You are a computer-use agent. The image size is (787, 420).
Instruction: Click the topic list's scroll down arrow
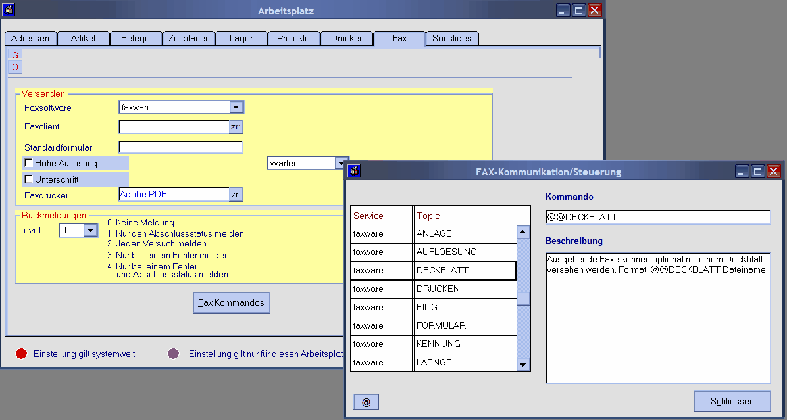[x=523, y=365]
